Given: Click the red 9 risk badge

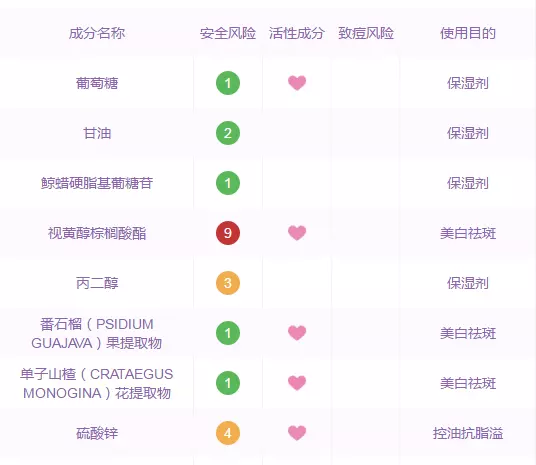Looking at the screenshot, I should tap(228, 233).
